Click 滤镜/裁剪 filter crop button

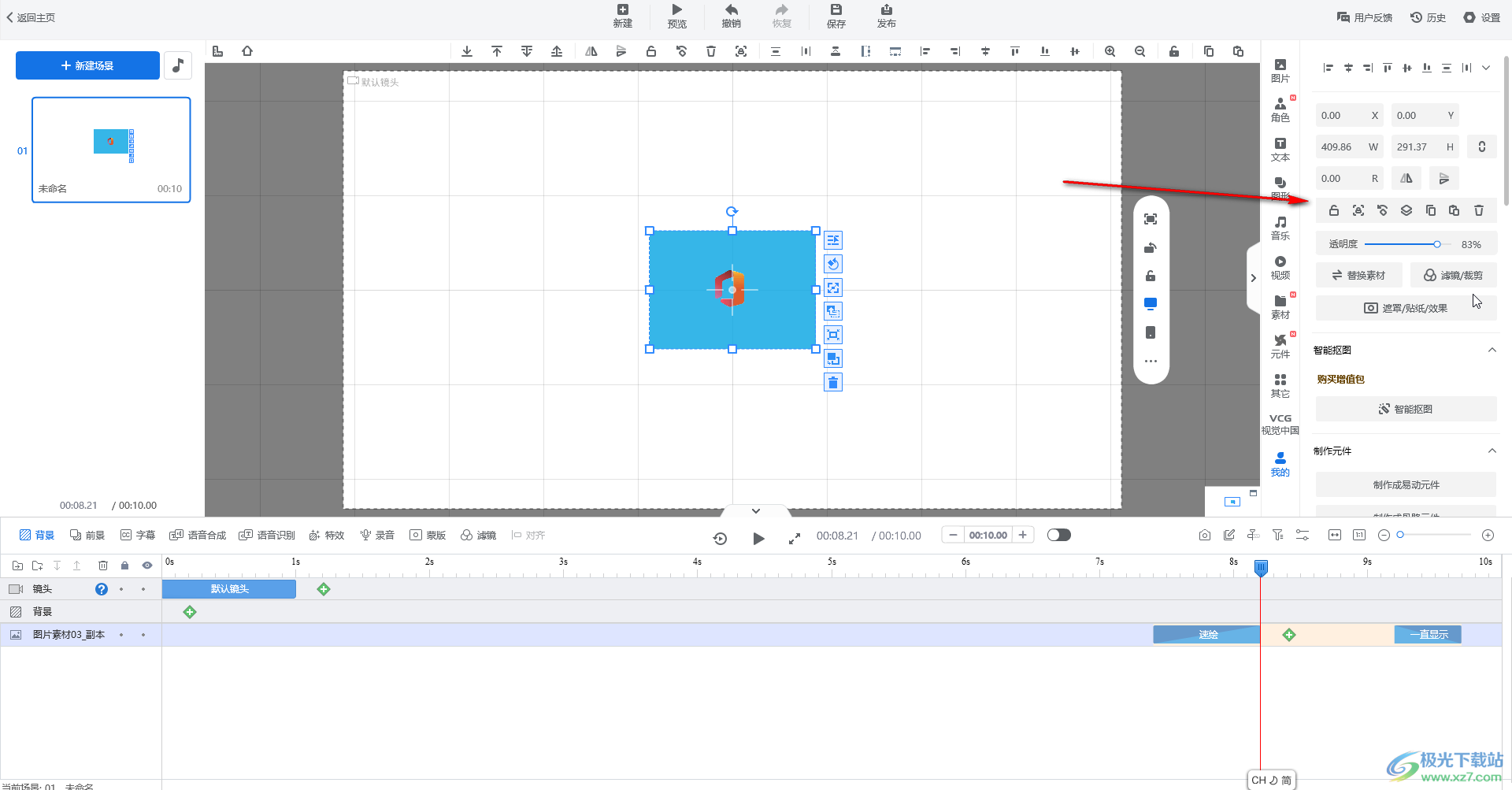click(x=1453, y=275)
